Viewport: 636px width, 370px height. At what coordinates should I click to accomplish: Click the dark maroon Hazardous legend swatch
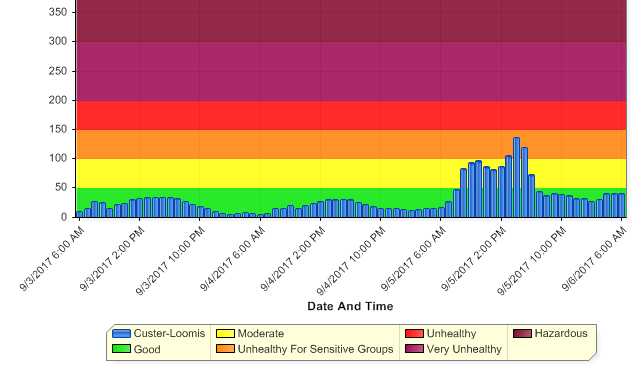pos(522,333)
